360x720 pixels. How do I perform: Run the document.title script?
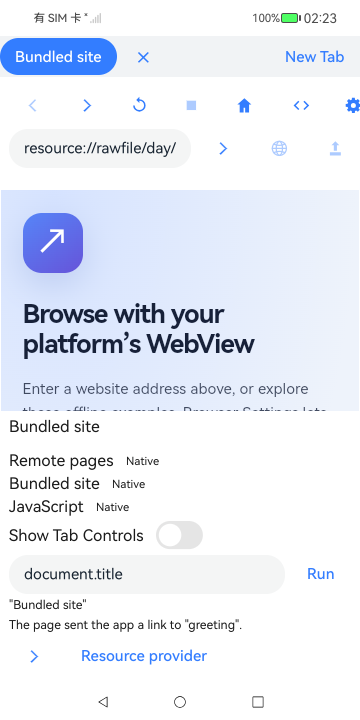[x=321, y=574]
